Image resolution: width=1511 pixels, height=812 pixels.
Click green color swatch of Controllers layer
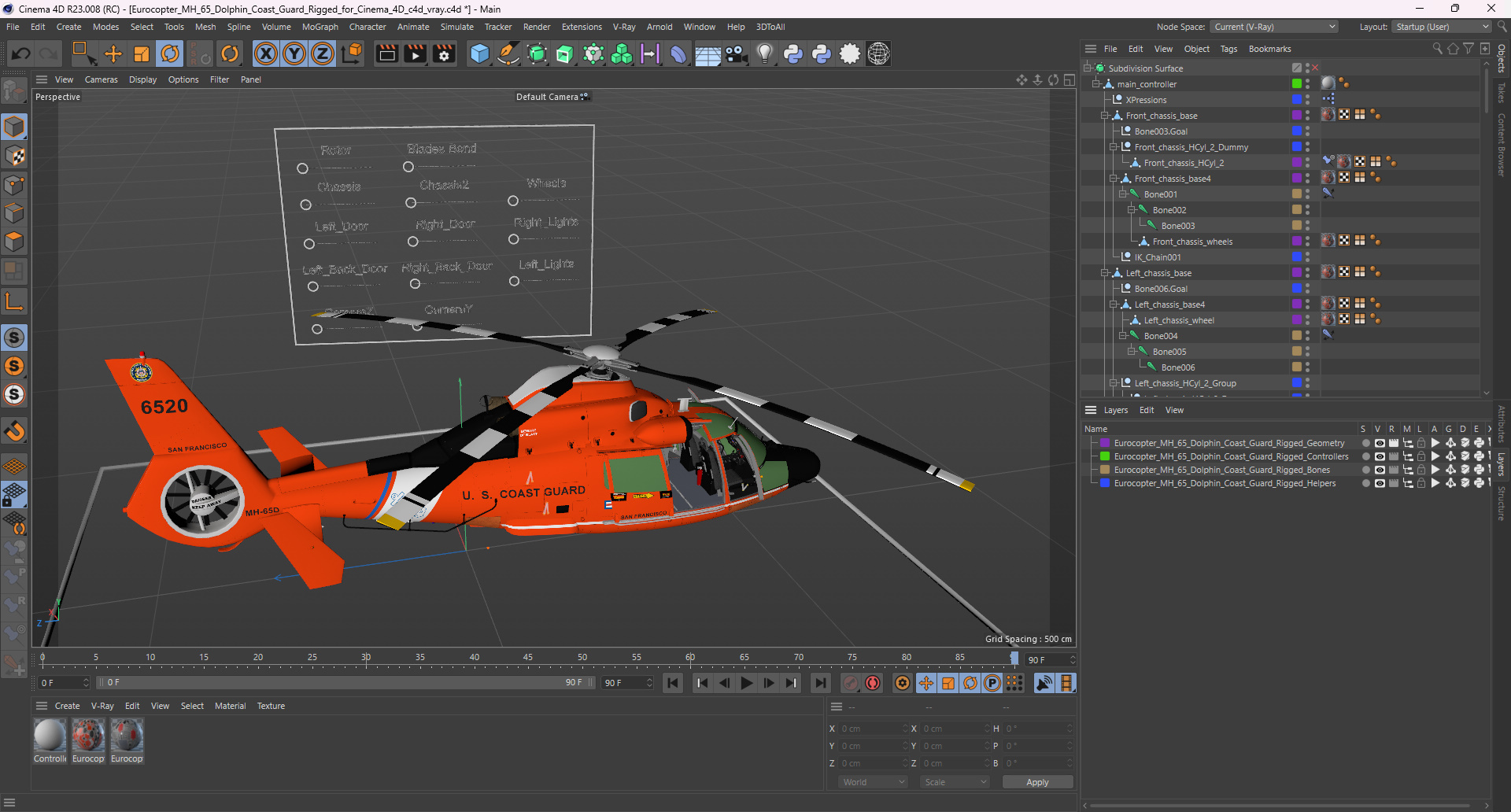point(1104,457)
